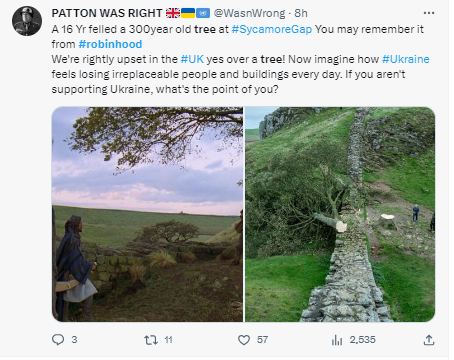The height and width of the screenshot is (360, 454).
Task: Follow the #robinhood hashtag
Action: [110, 44]
